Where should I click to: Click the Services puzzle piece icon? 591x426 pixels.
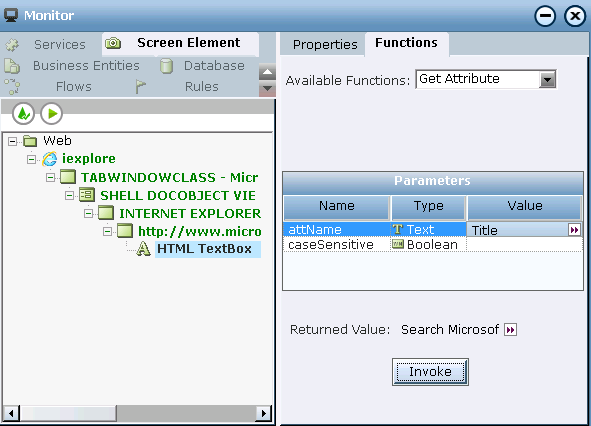tap(12, 45)
